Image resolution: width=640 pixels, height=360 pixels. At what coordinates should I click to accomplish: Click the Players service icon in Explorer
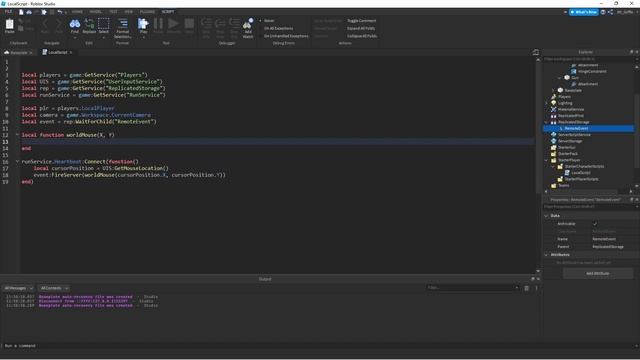pos(553,97)
